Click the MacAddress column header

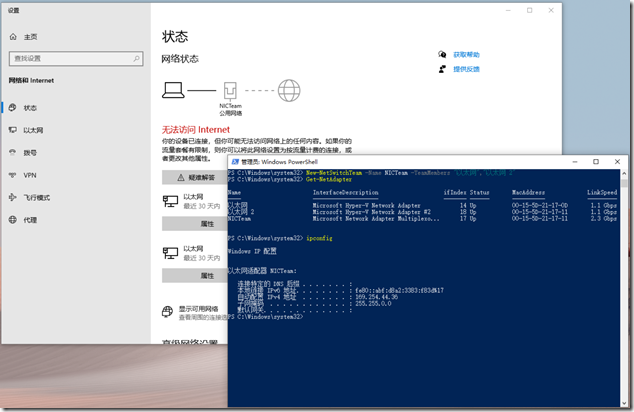point(528,192)
